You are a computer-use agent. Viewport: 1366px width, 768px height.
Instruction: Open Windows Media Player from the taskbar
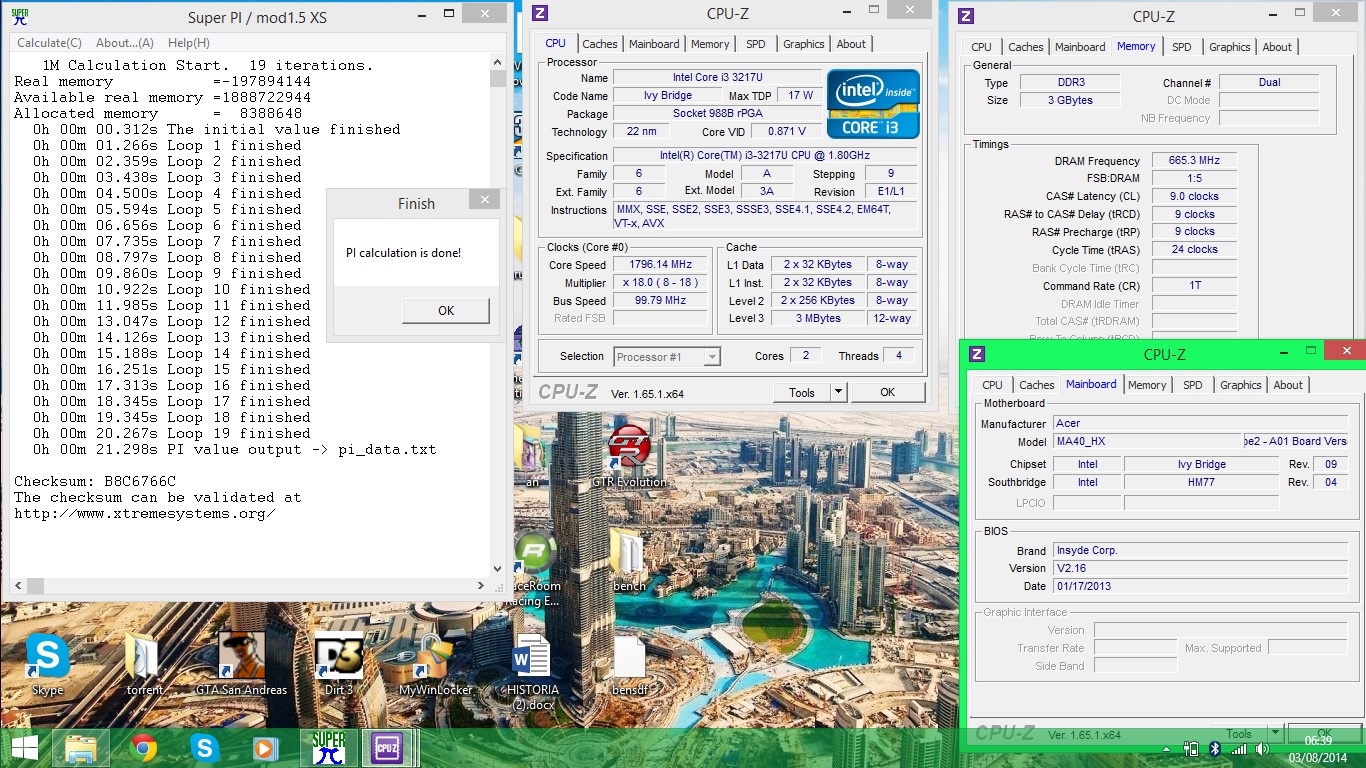(x=265, y=748)
